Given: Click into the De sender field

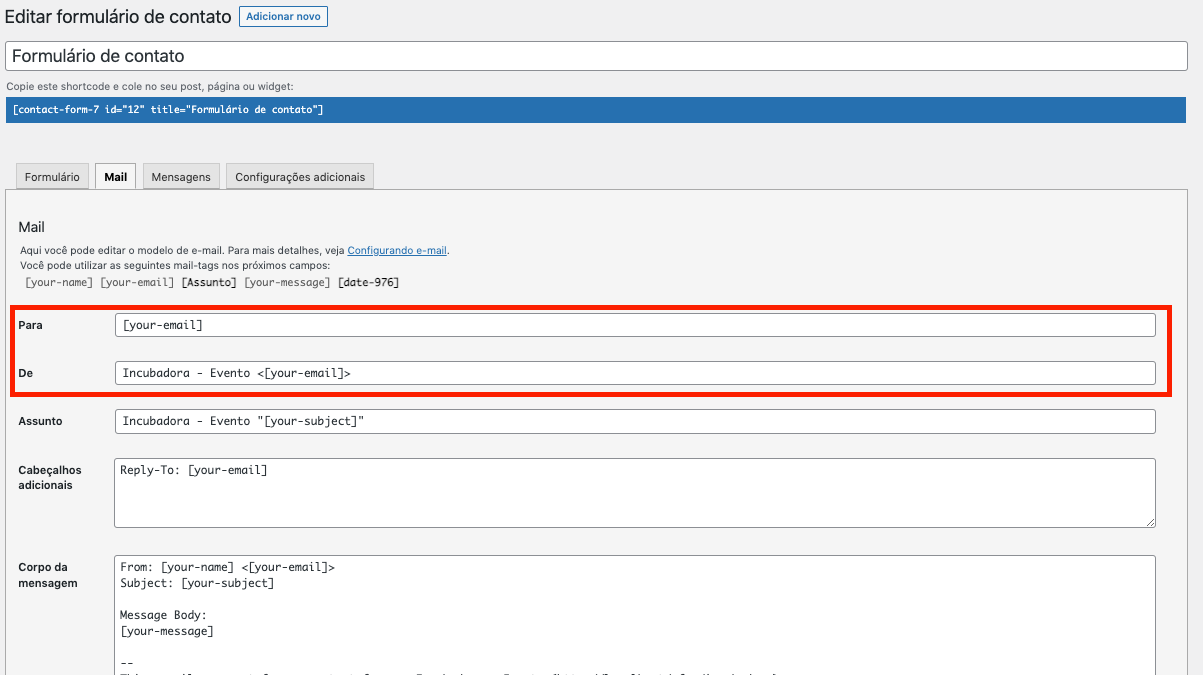Looking at the screenshot, I should tap(635, 373).
